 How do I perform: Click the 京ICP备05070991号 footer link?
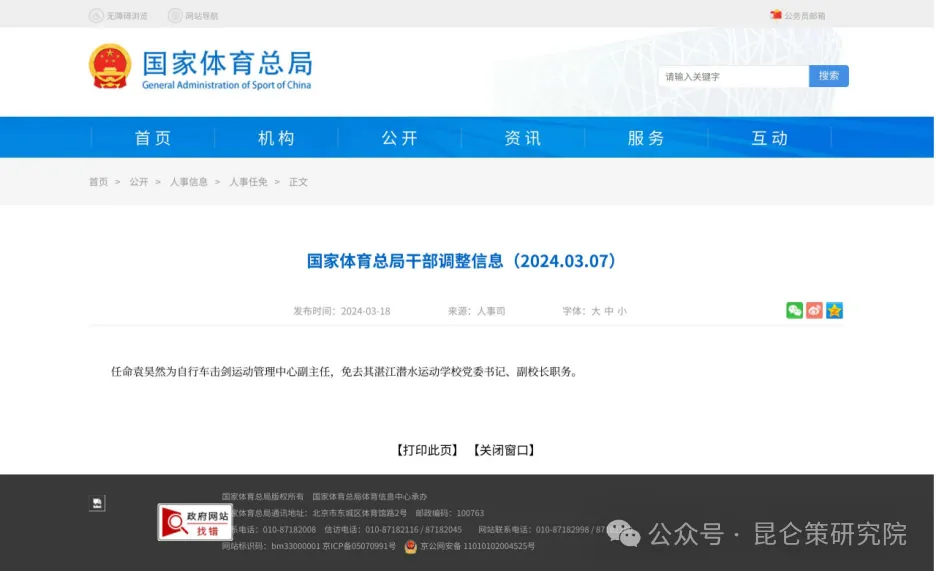359,546
